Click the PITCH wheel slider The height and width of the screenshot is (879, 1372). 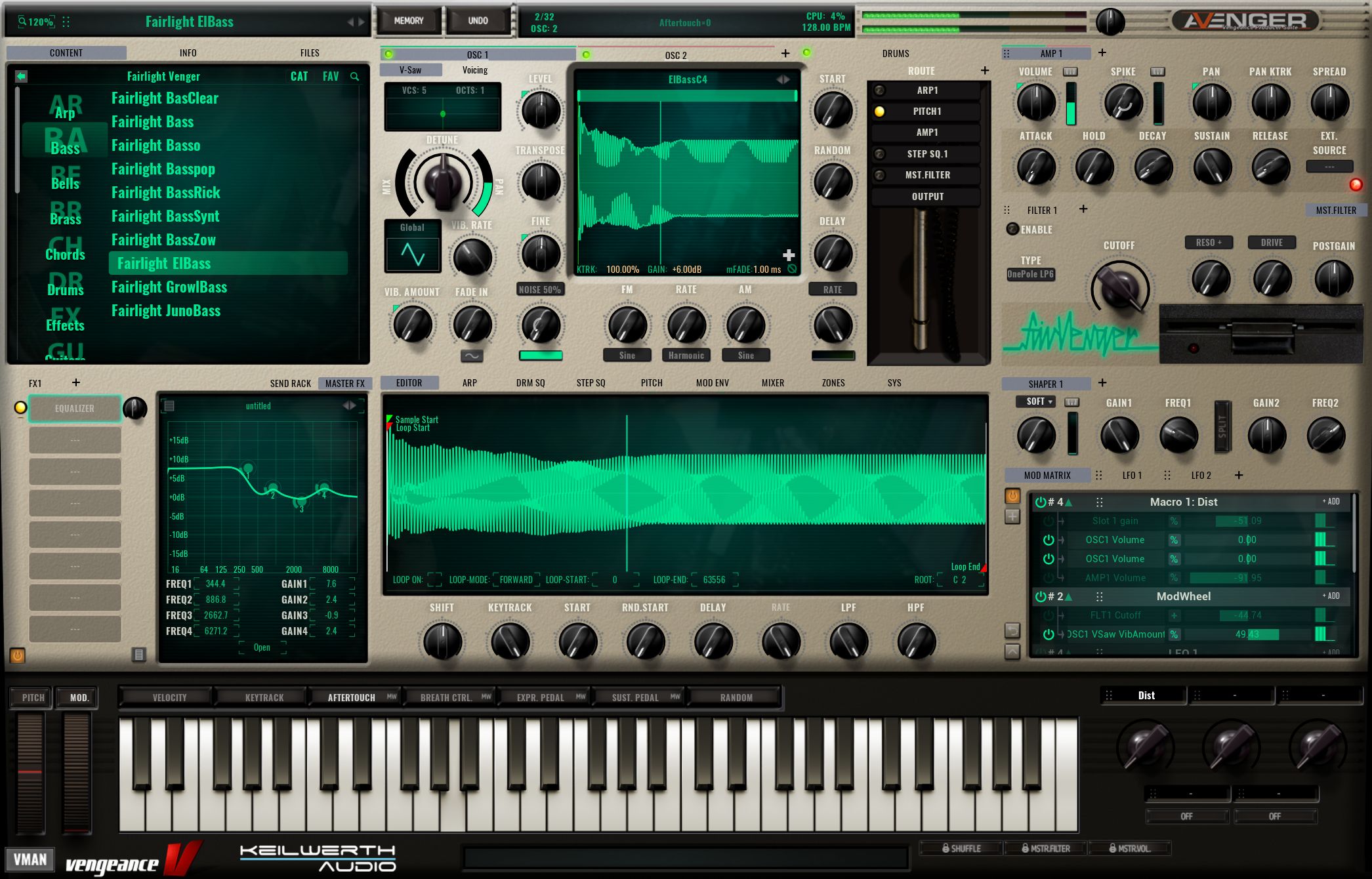pyautogui.click(x=30, y=773)
